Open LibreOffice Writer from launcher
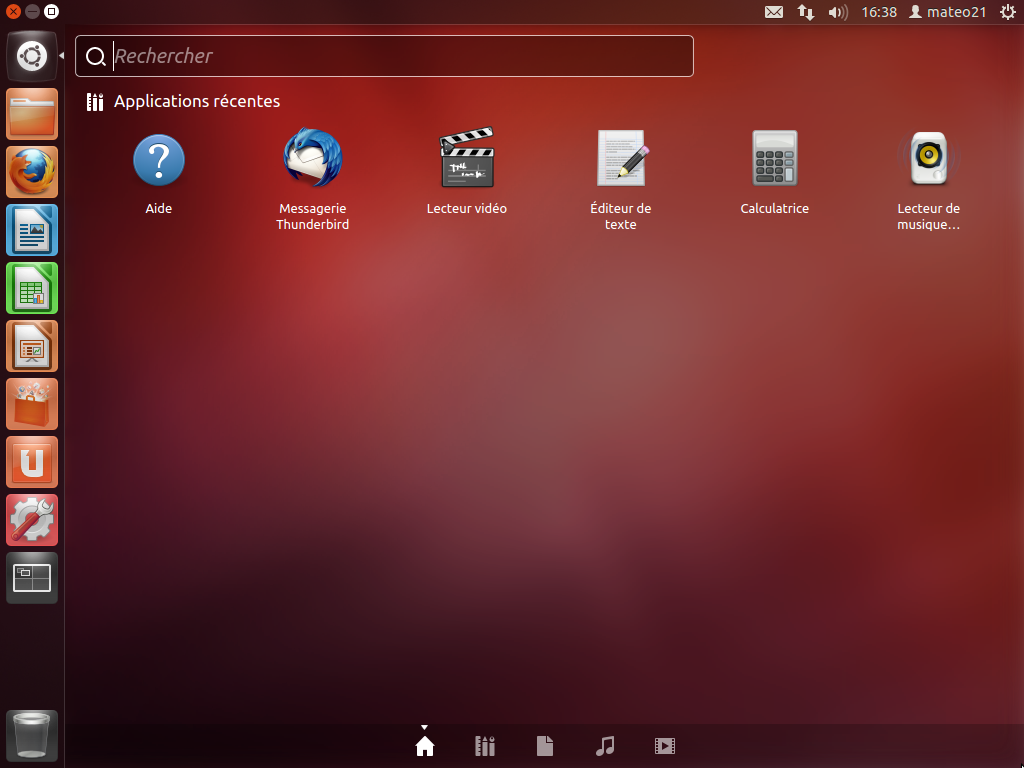This screenshot has width=1024, height=768. tap(32, 230)
